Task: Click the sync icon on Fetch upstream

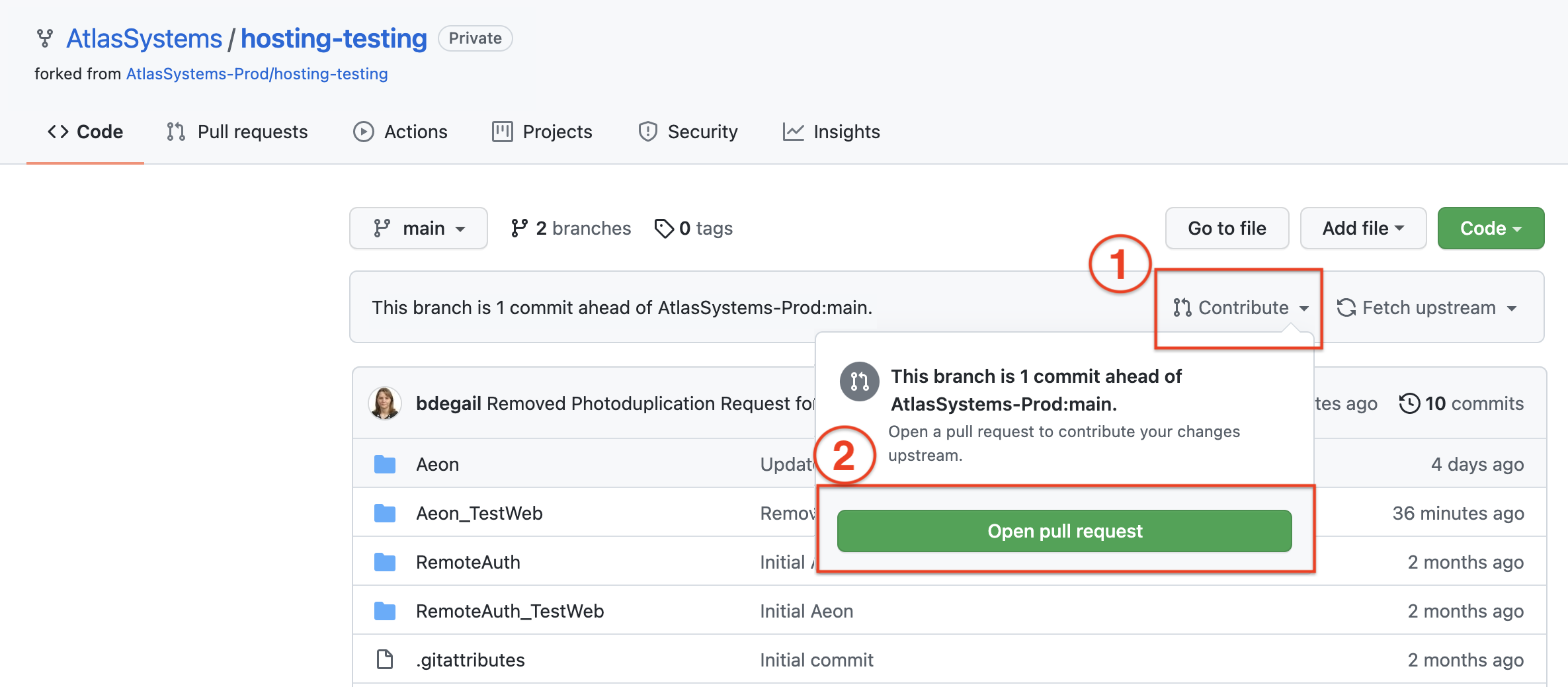Action: click(1344, 307)
